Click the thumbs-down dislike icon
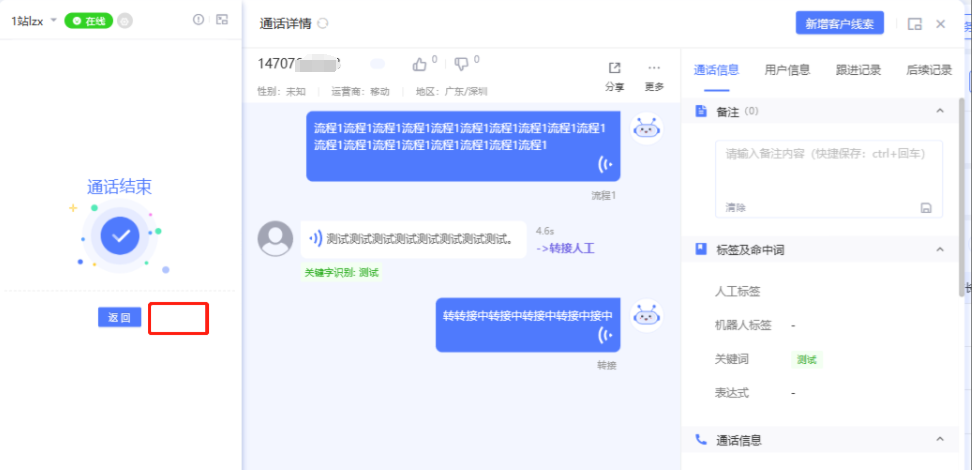 click(461, 64)
